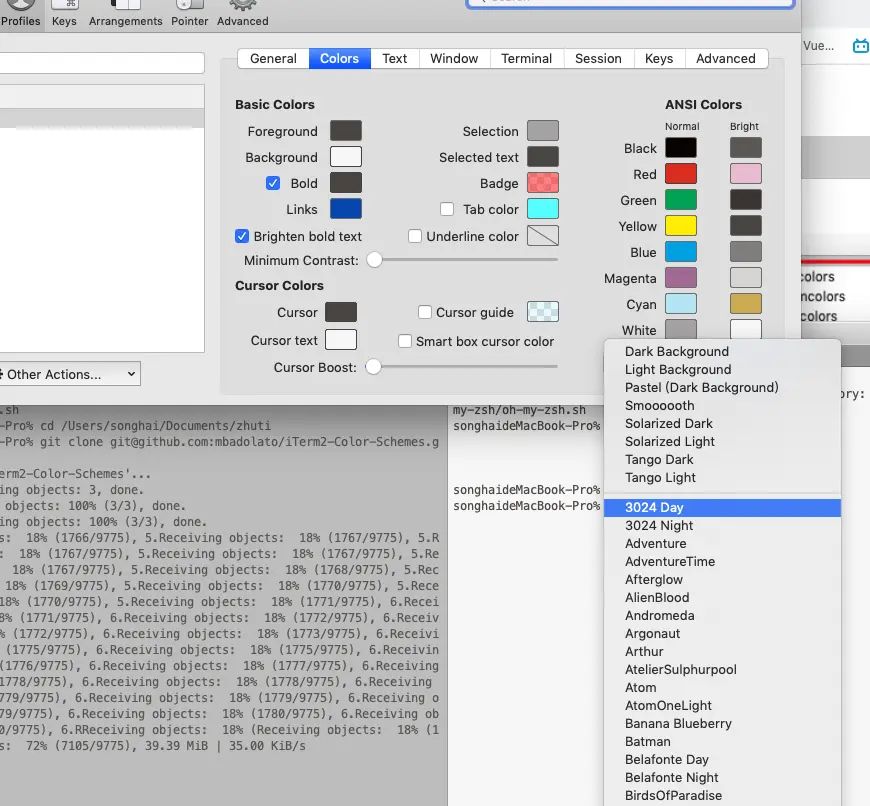Open the Pointer preferences pane
Image resolution: width=870 pixels, height=806 pixels.
[189, 14]
